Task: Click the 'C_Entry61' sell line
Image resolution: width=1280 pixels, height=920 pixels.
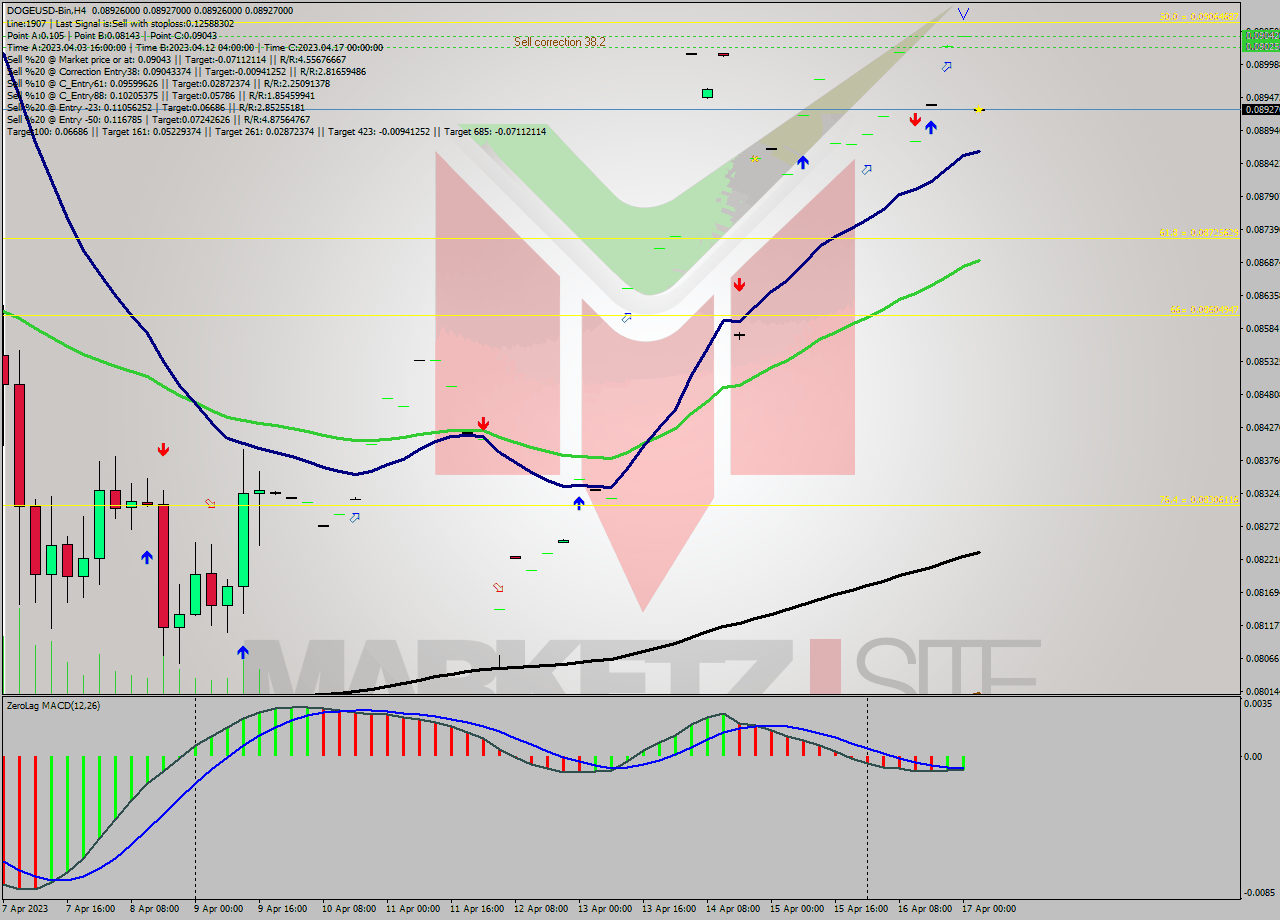Action: point(168,83)
